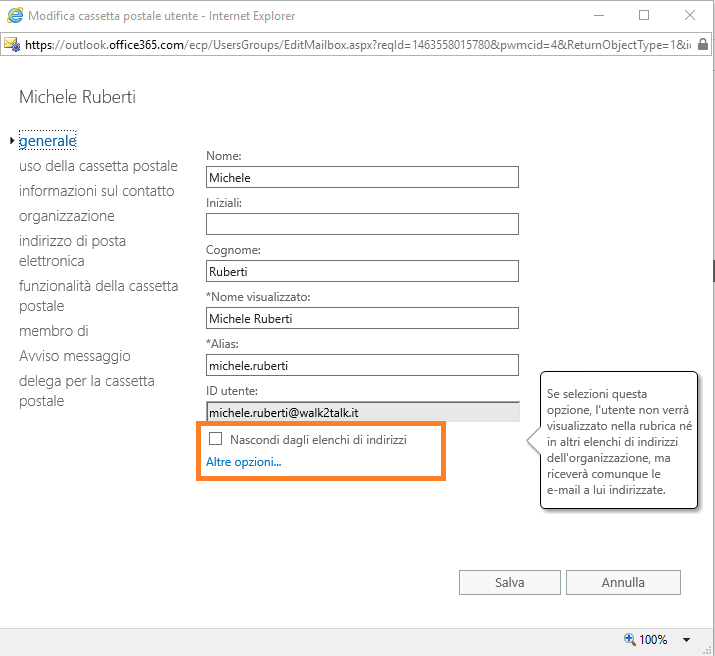Switch to organizzazione section
This screenshot has height=656, width=715.
(66, 216)
